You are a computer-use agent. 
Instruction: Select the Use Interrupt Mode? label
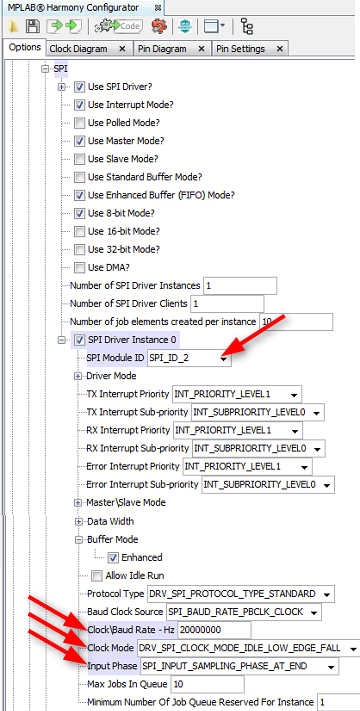click(131, 105)
